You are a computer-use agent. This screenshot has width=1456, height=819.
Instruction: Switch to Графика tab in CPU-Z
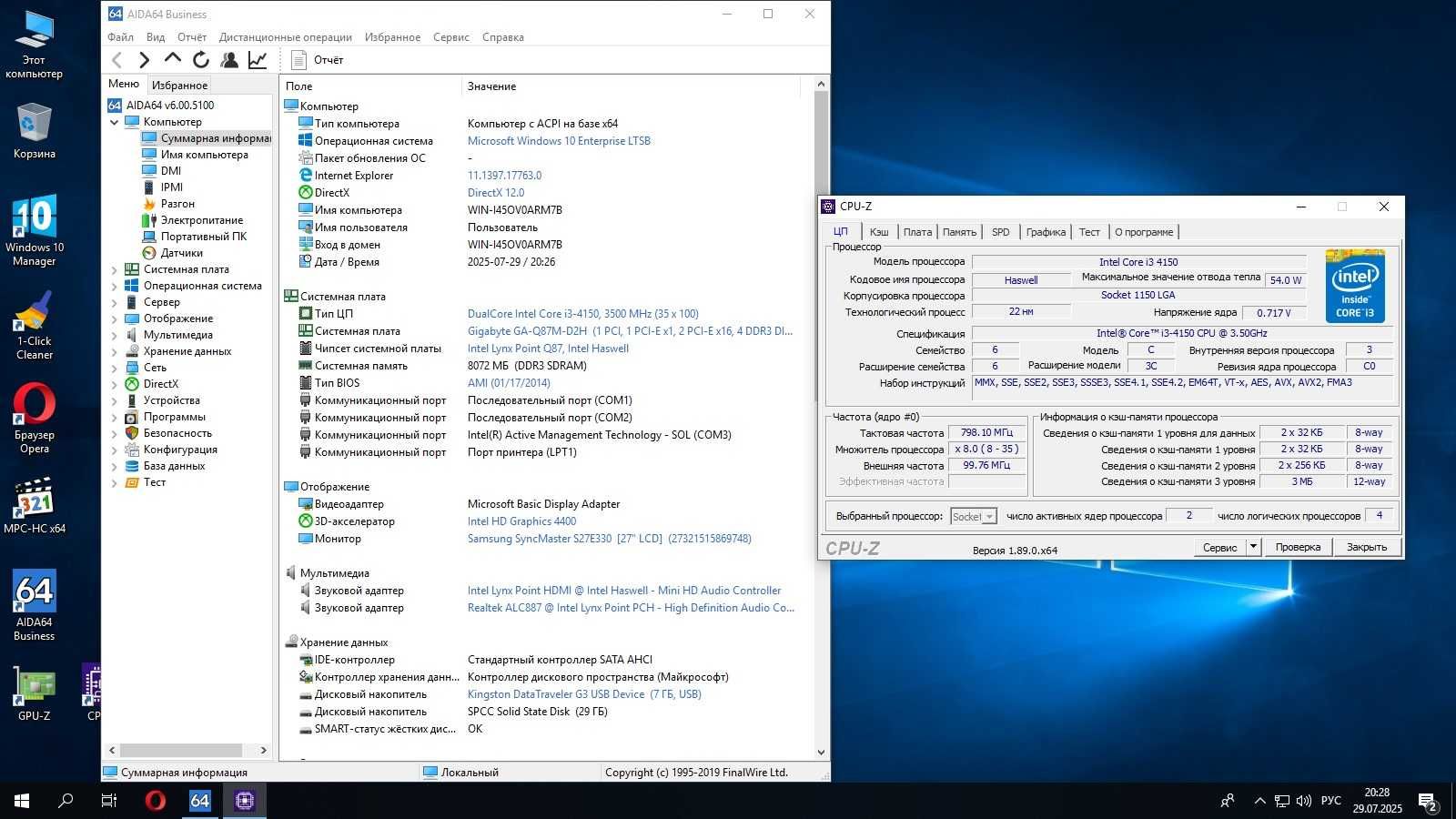[x=1046, y=232]
